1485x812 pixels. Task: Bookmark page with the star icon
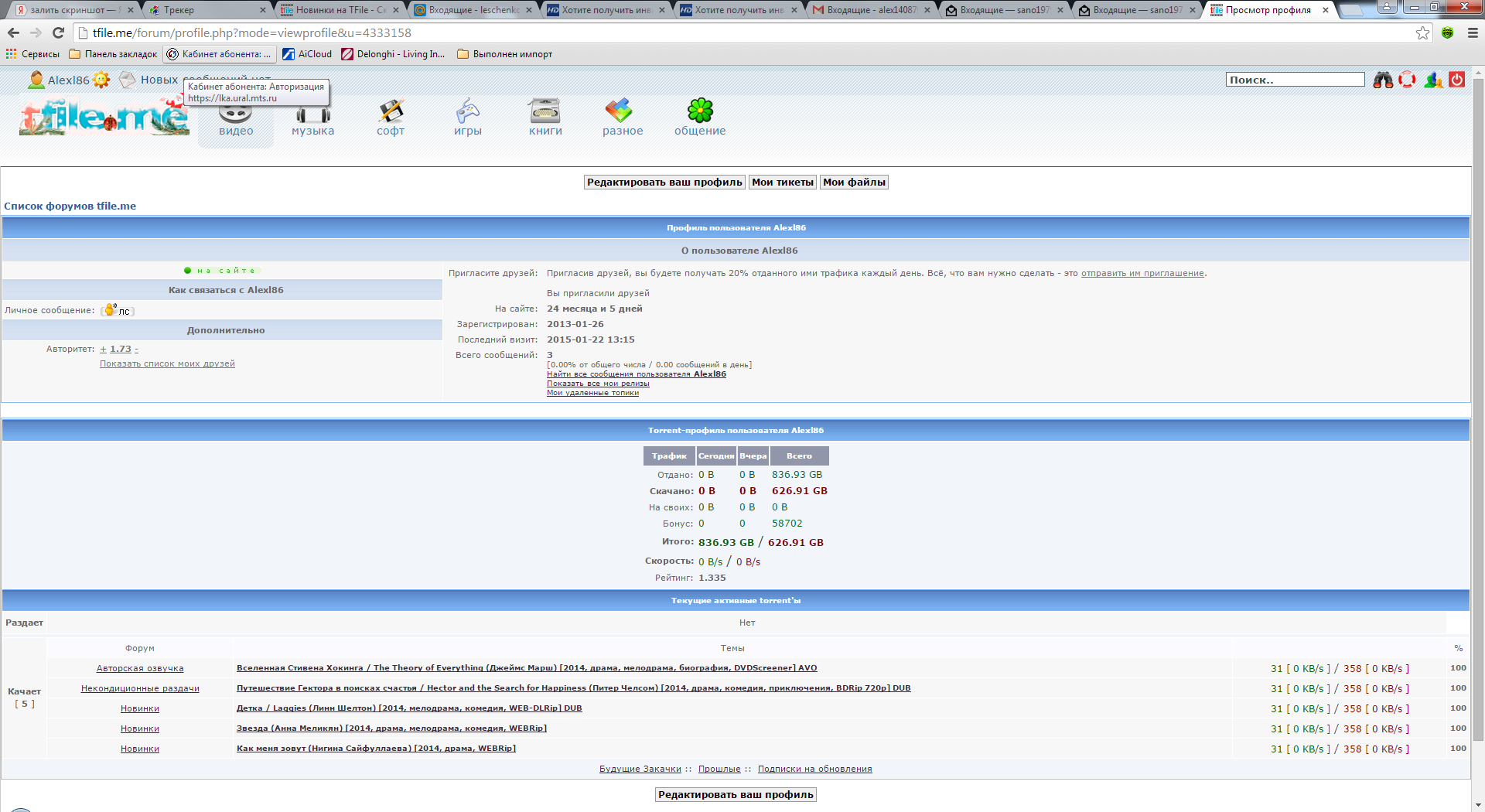point(1422,32)
